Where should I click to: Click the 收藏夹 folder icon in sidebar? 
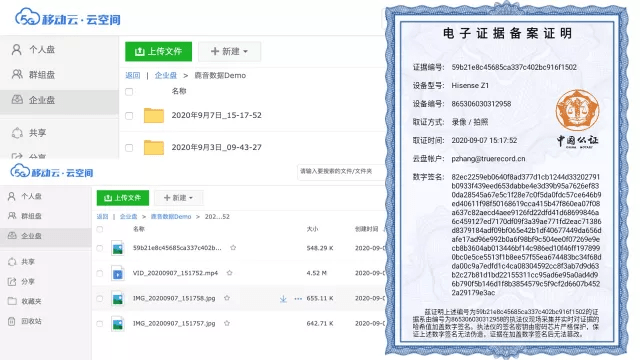tap(12, 301)
